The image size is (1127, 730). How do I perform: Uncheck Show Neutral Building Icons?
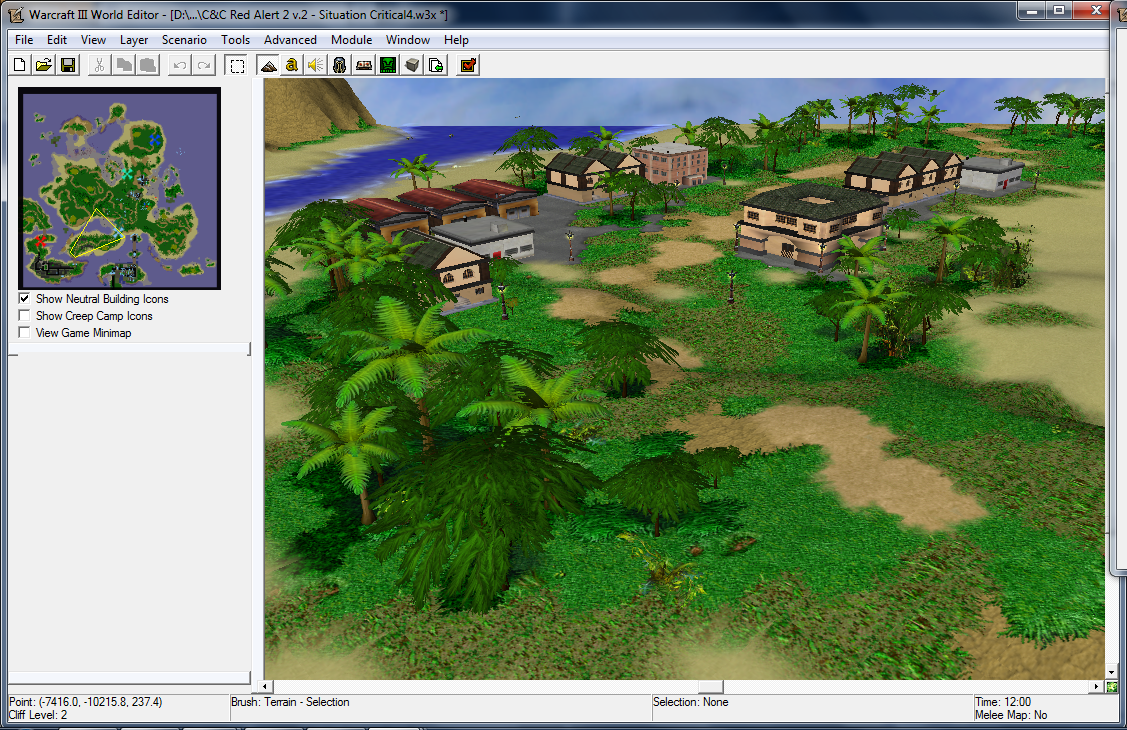pyautogui.click(x=24, y=298)
